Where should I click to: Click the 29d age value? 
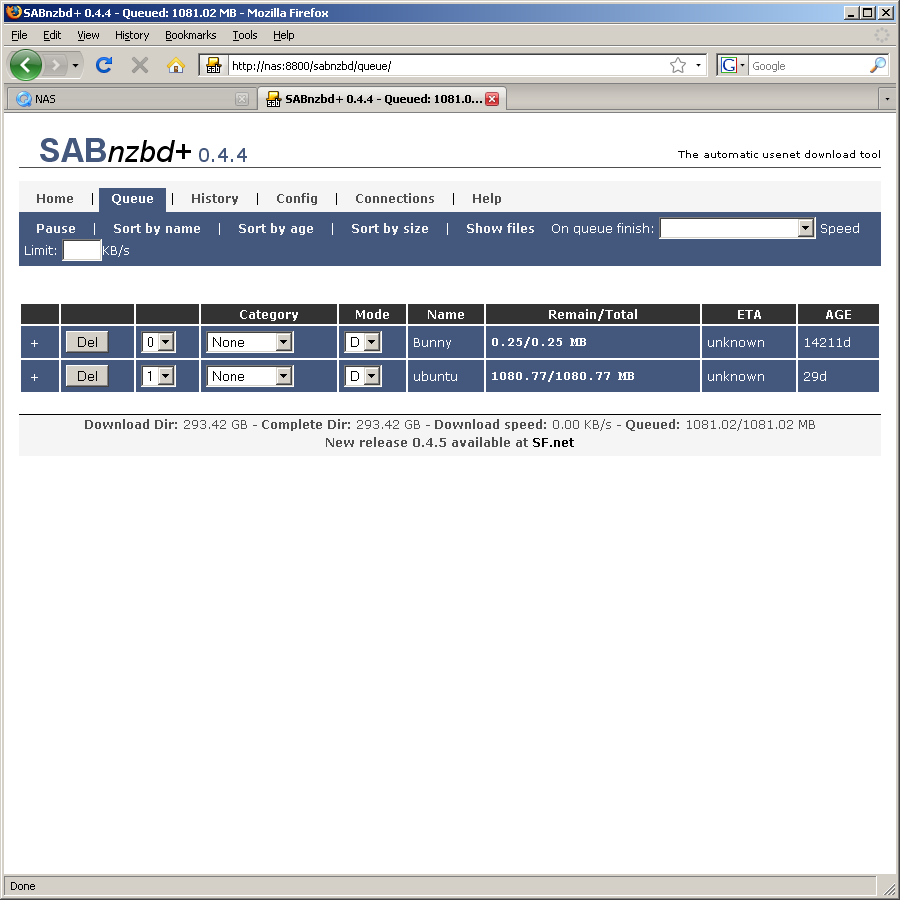[815, 377]
